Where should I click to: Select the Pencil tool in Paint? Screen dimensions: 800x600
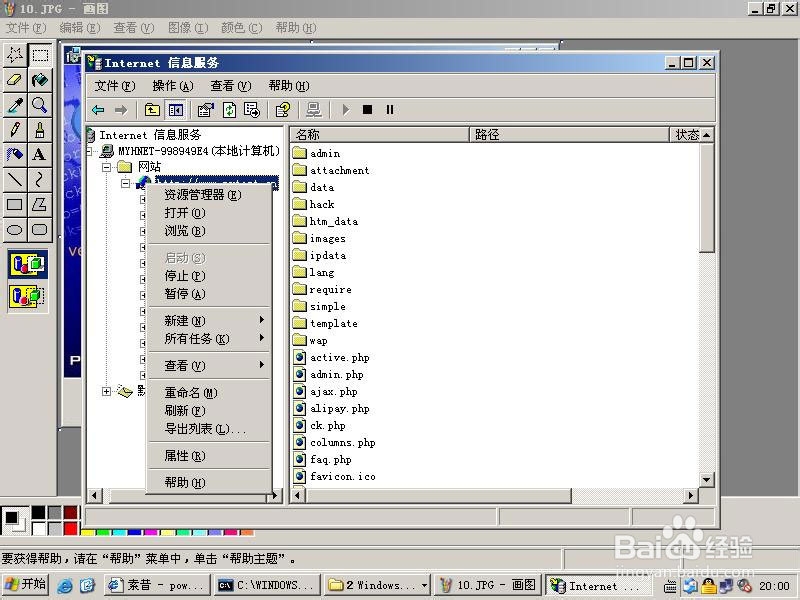pos(13,130)
